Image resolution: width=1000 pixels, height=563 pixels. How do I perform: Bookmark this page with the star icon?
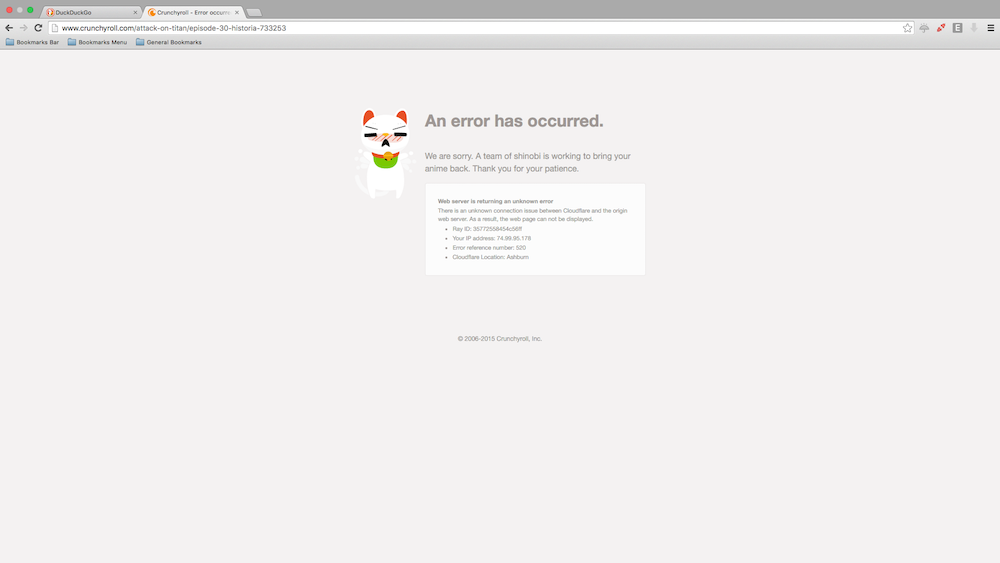click(907, 28)
